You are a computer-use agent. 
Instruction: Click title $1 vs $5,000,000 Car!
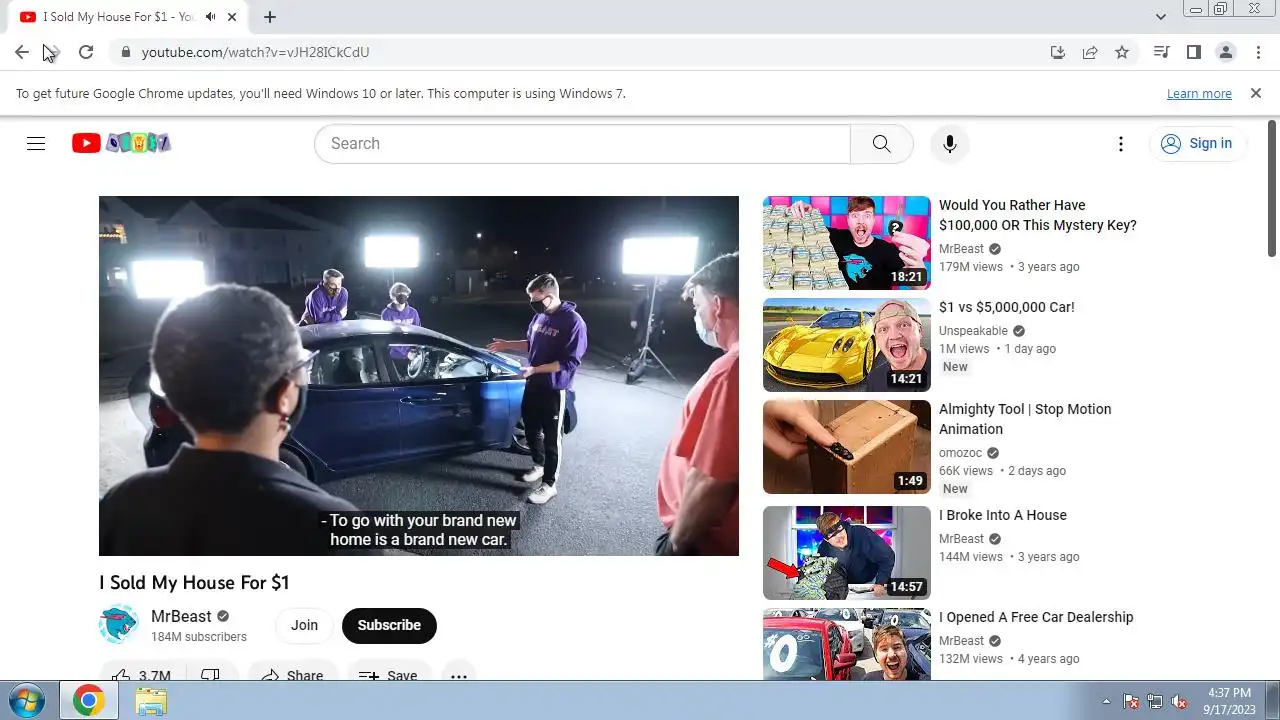click(1007, 307)
